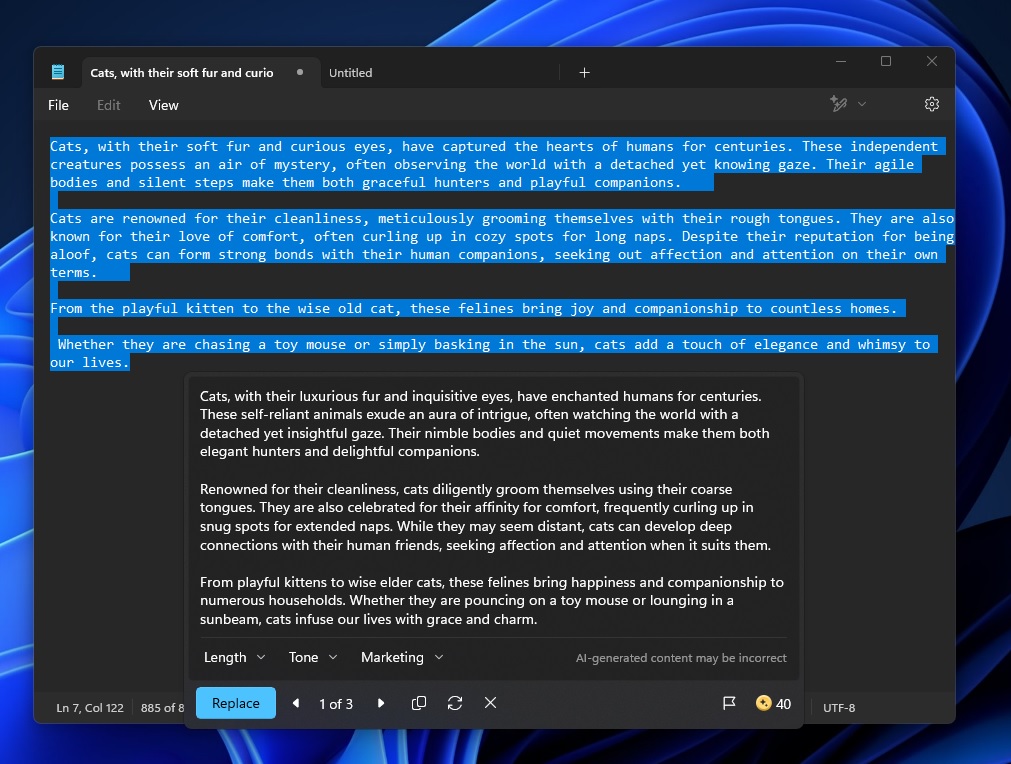The width and height of the screenshot is (1011, 764).
Task: Click 'Ln 7, Col 122' status entry
Action: [x=90, y=708]
